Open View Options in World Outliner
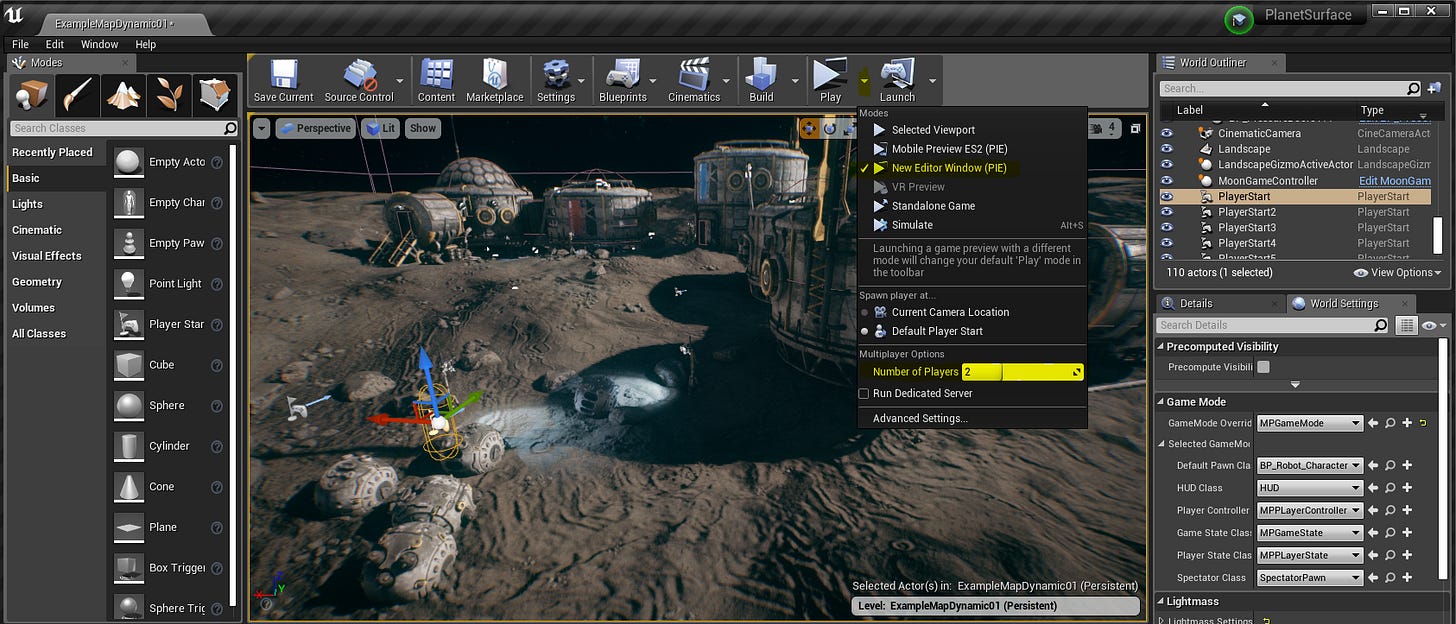Viewport: 1456px width, 624px height. coord(1397,272)
